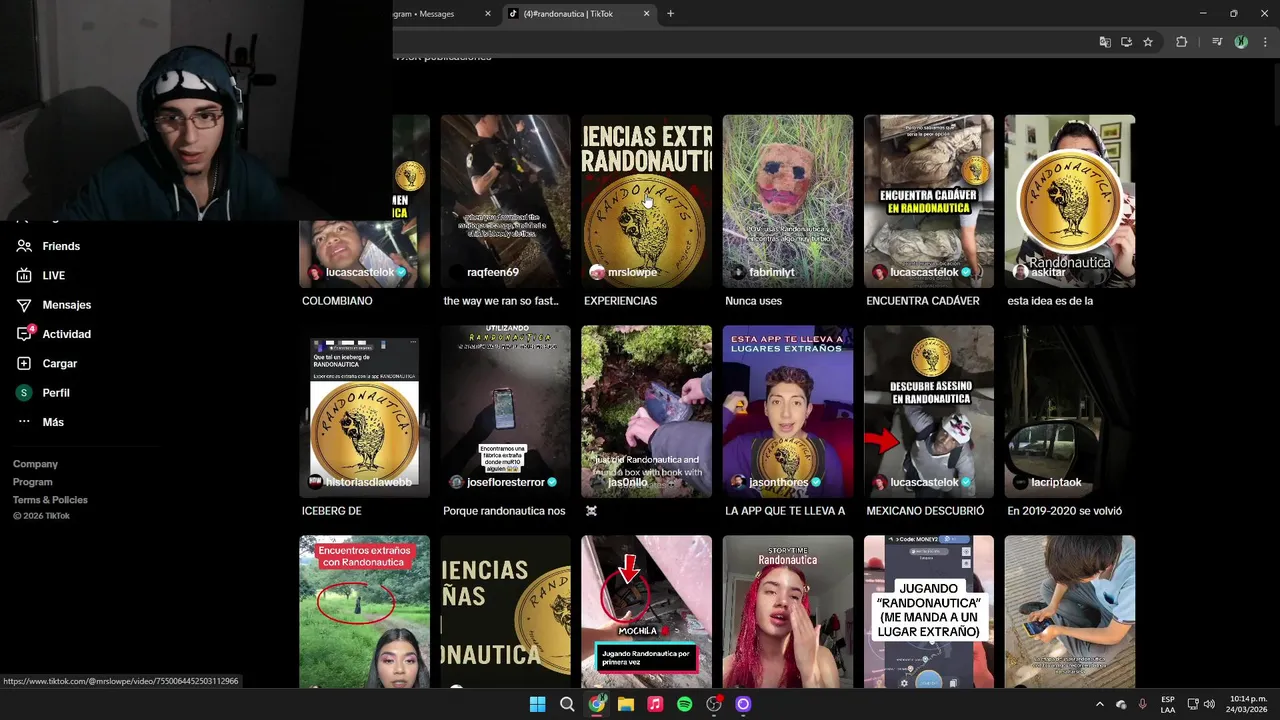The height and width of the screenshot is (720, 1280).
Task: Open the media controls icon in Chrome toolbar
Action: pos(1217,42)
